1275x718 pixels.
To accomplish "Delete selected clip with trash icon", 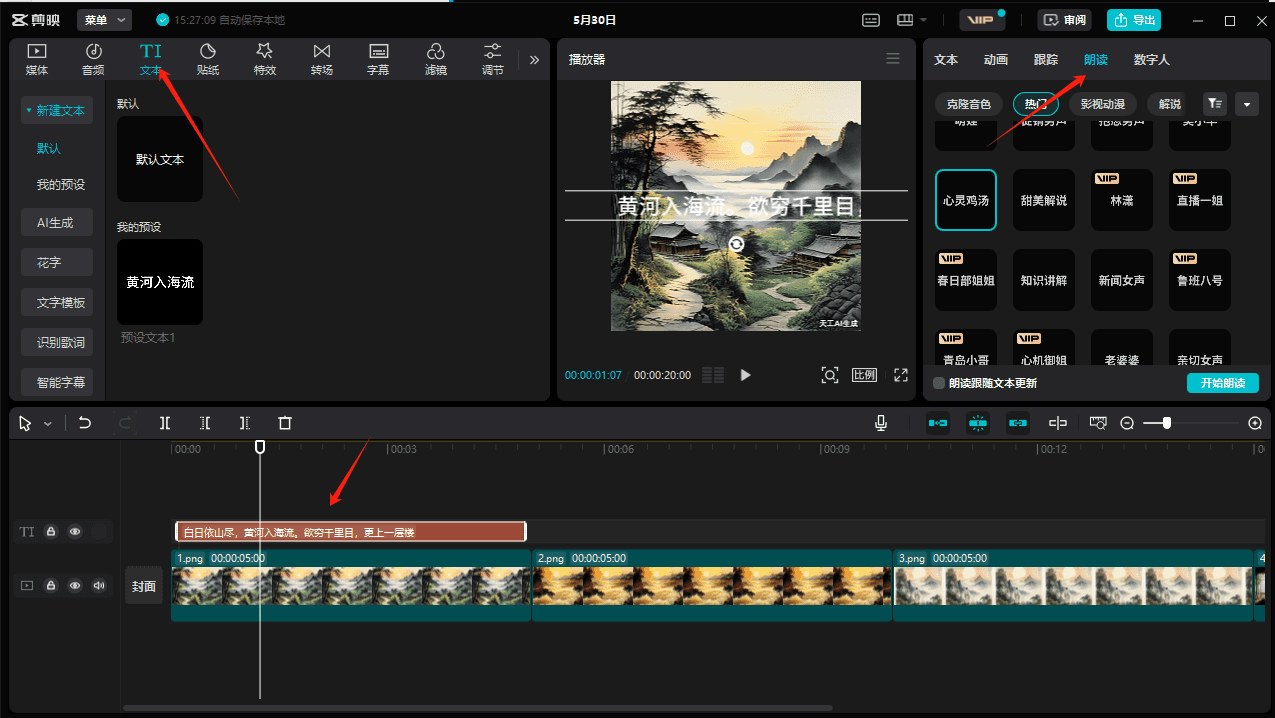I will pyautogui.click(x=285, y=423).
